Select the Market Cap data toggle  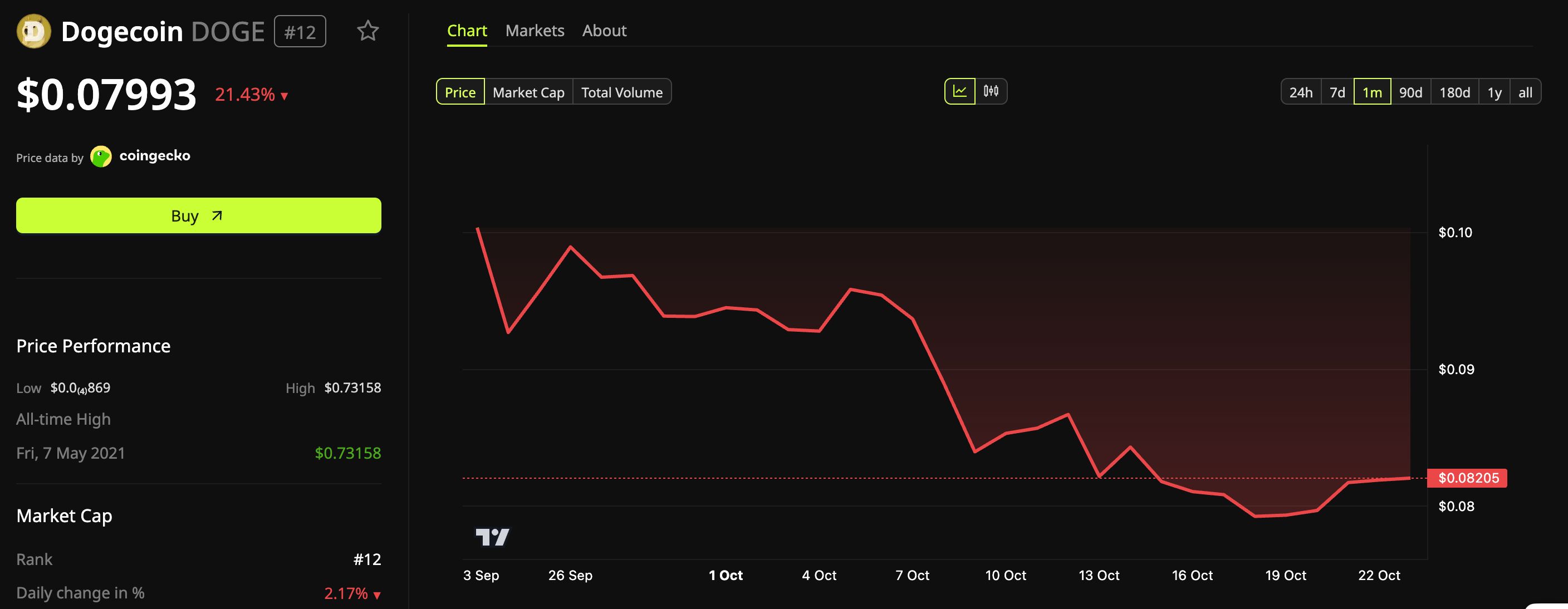click(x=528, y=92)
